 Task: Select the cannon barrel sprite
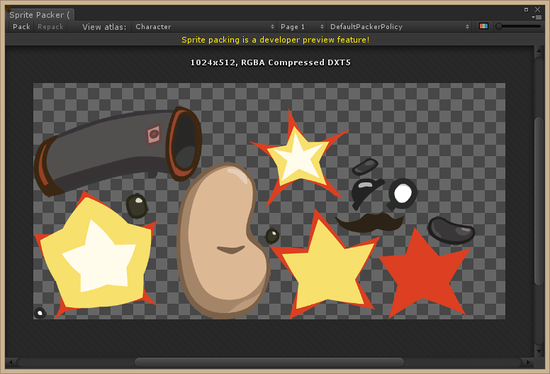click(x=118, y=151)
